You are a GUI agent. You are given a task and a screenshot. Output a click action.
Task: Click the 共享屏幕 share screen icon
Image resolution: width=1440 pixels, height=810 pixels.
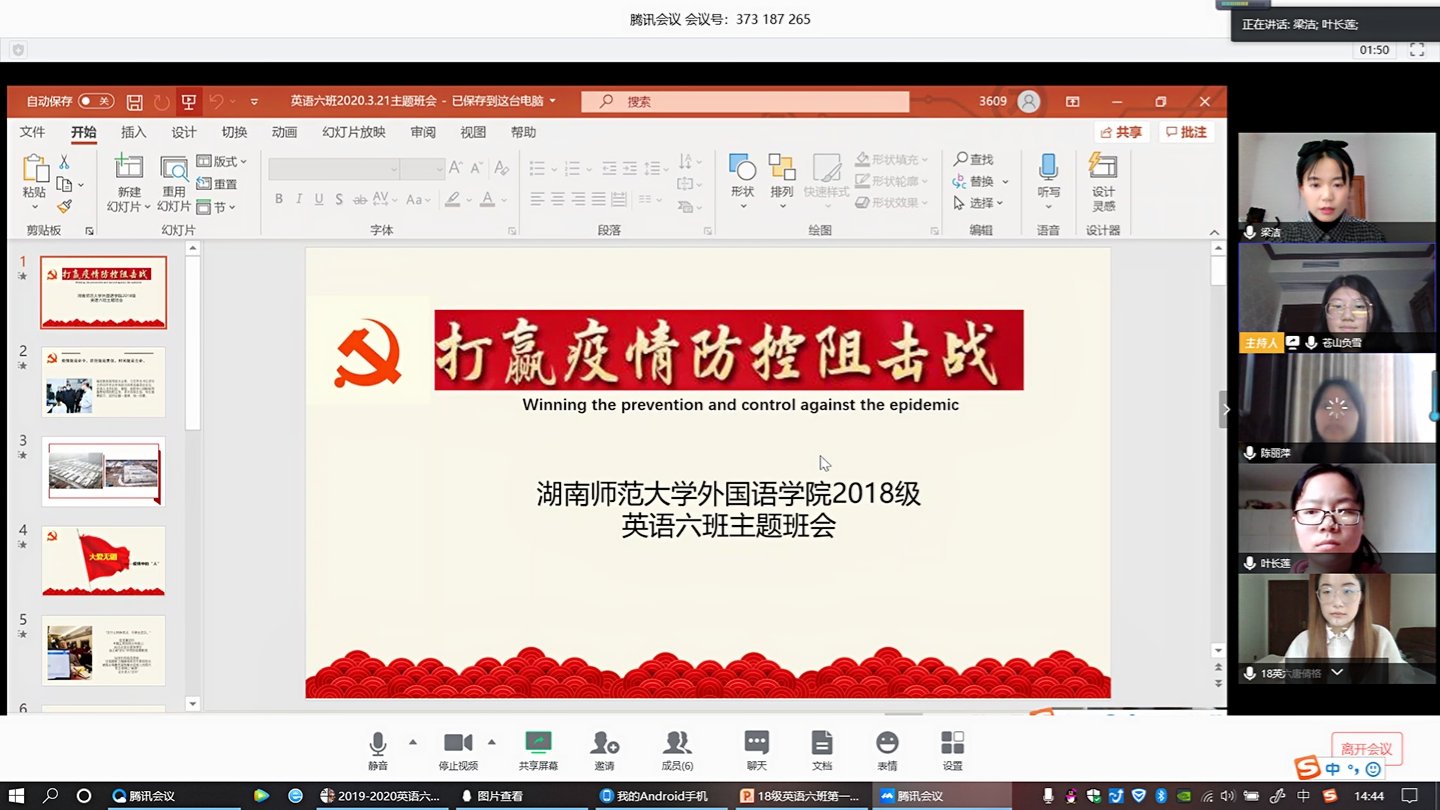point(538,743)
